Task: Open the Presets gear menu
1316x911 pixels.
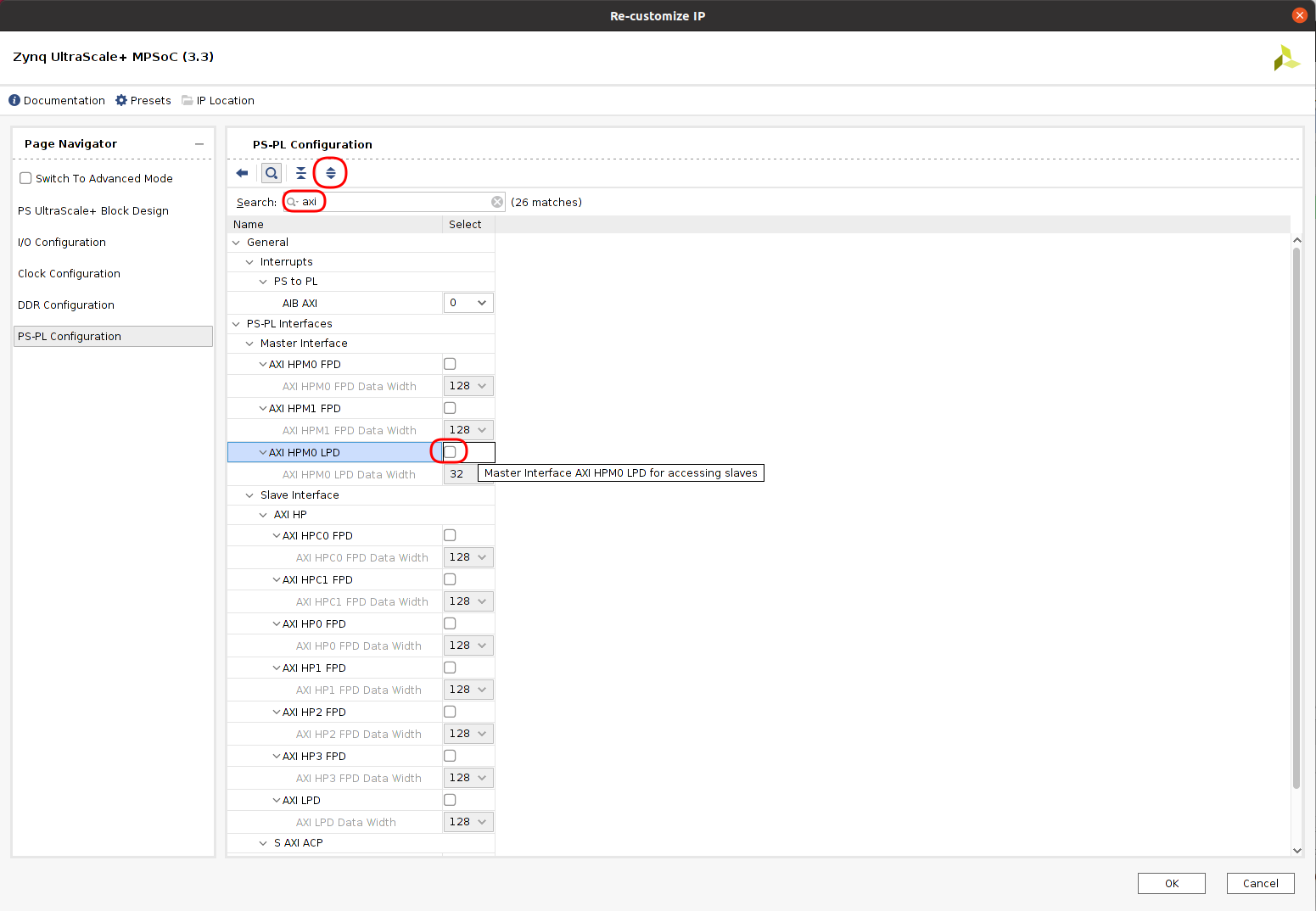Action: coord(121,100)
